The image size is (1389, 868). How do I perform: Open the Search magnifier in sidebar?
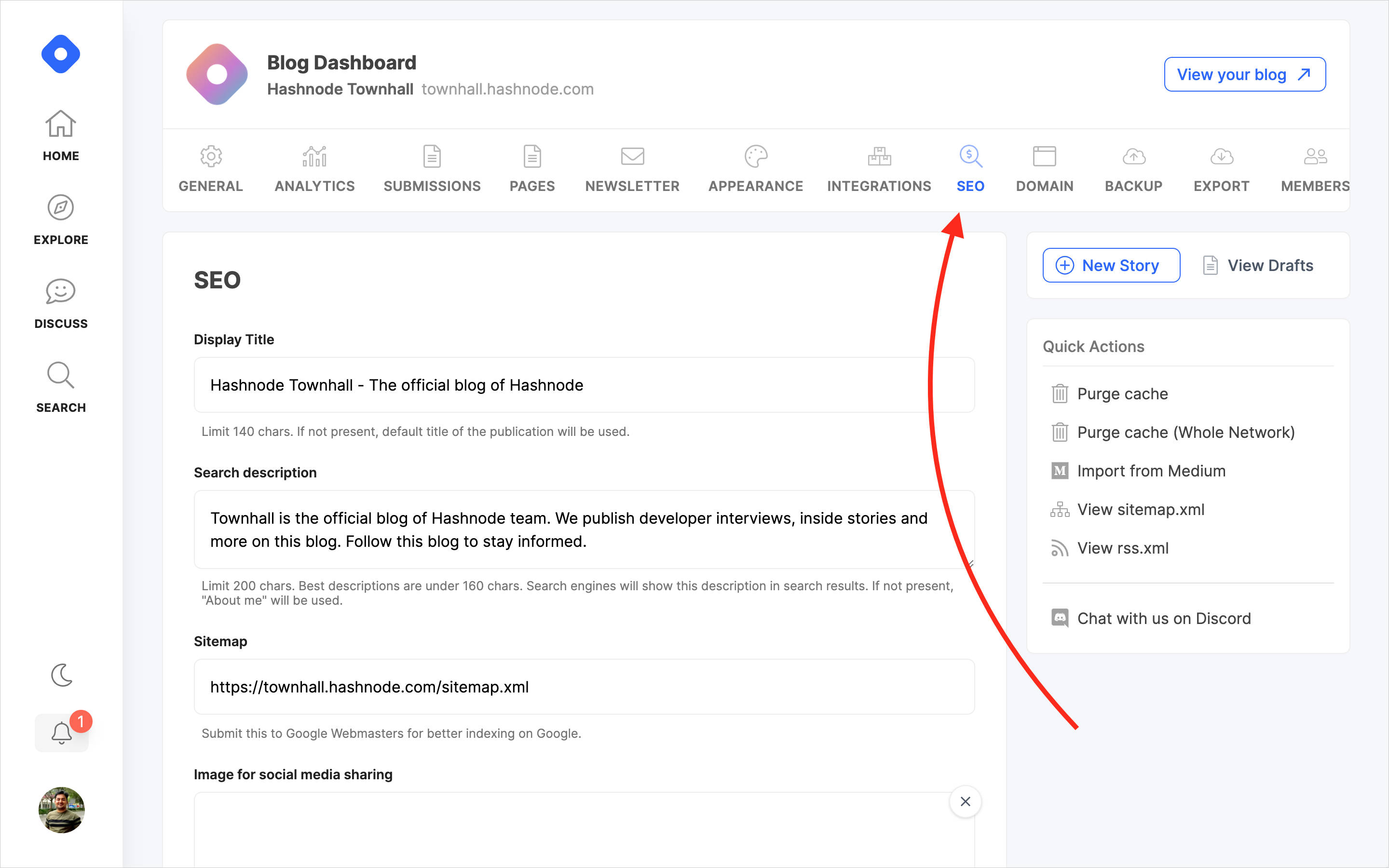coord(60,387)
